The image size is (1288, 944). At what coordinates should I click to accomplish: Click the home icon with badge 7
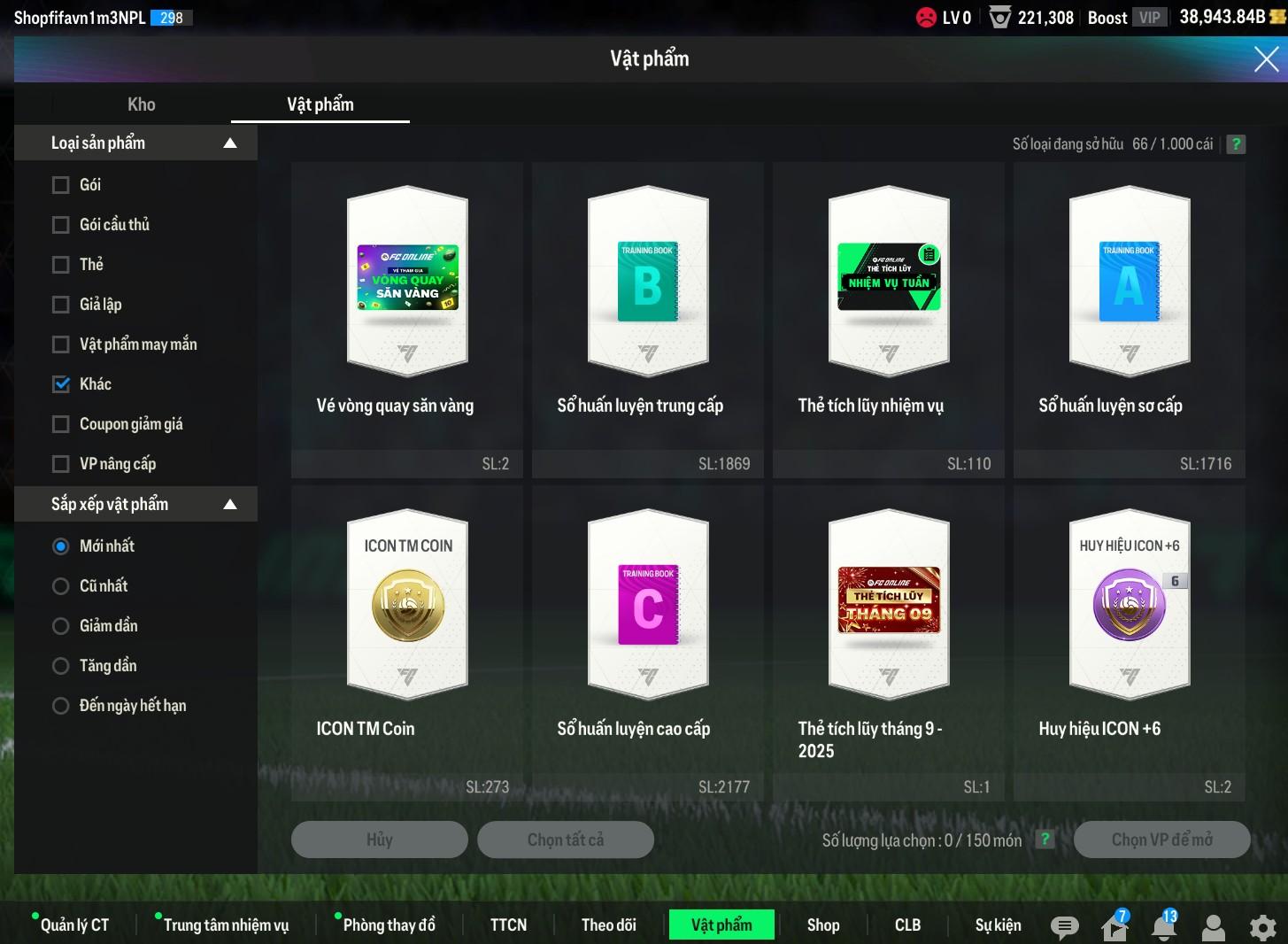1114,927
